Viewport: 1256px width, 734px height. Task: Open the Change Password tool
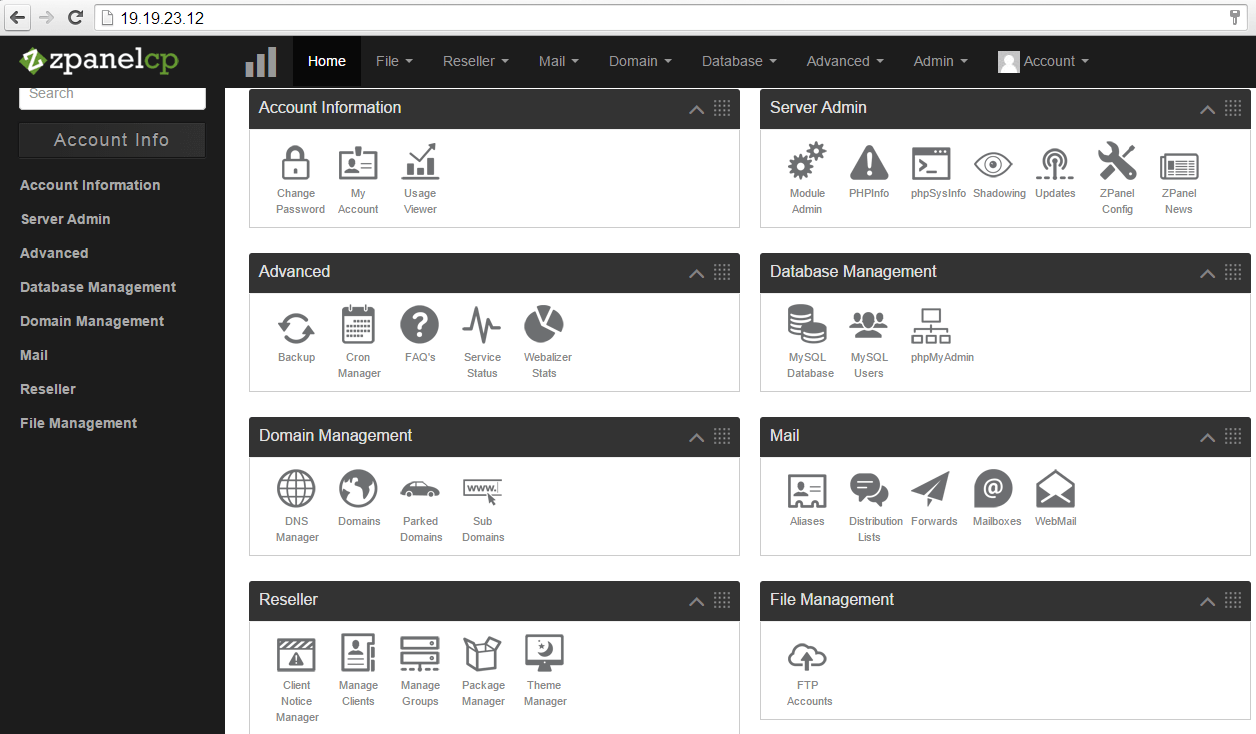[296, 178]
